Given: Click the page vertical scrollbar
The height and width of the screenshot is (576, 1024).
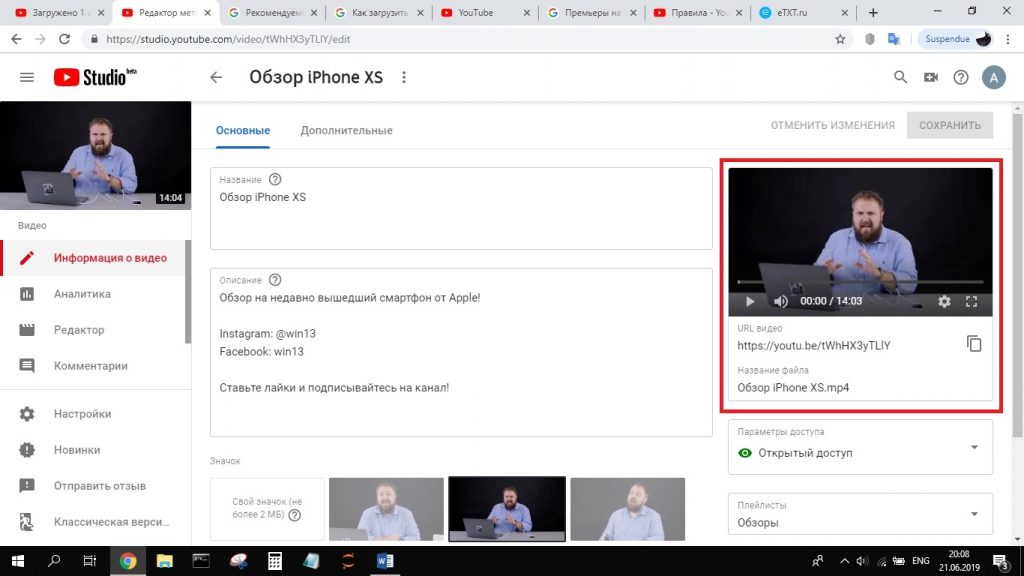Looking at the screenshot, I should 1017,274.
